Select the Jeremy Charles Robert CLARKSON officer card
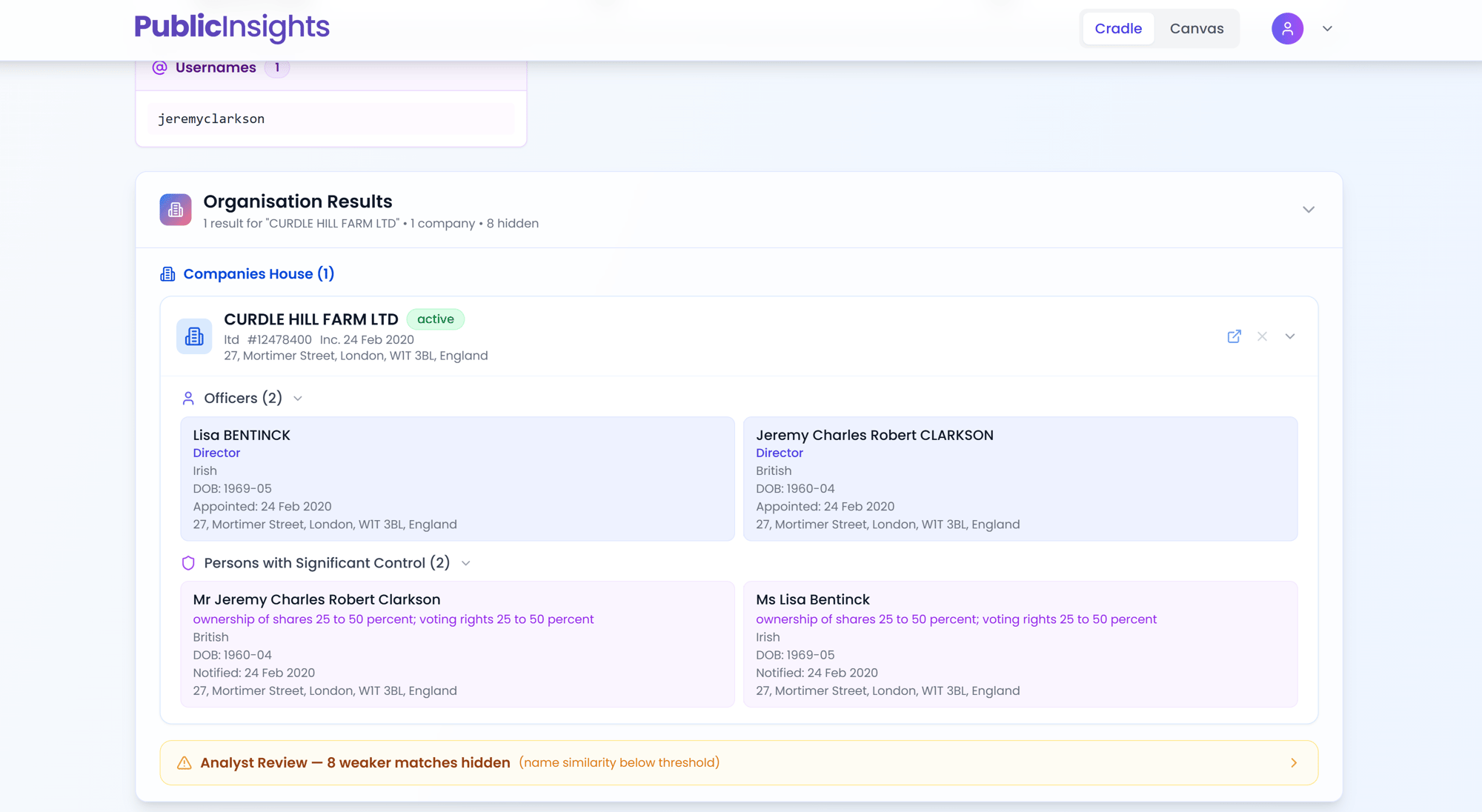Screen dimensions: 1482x812 coord(1020,479)
